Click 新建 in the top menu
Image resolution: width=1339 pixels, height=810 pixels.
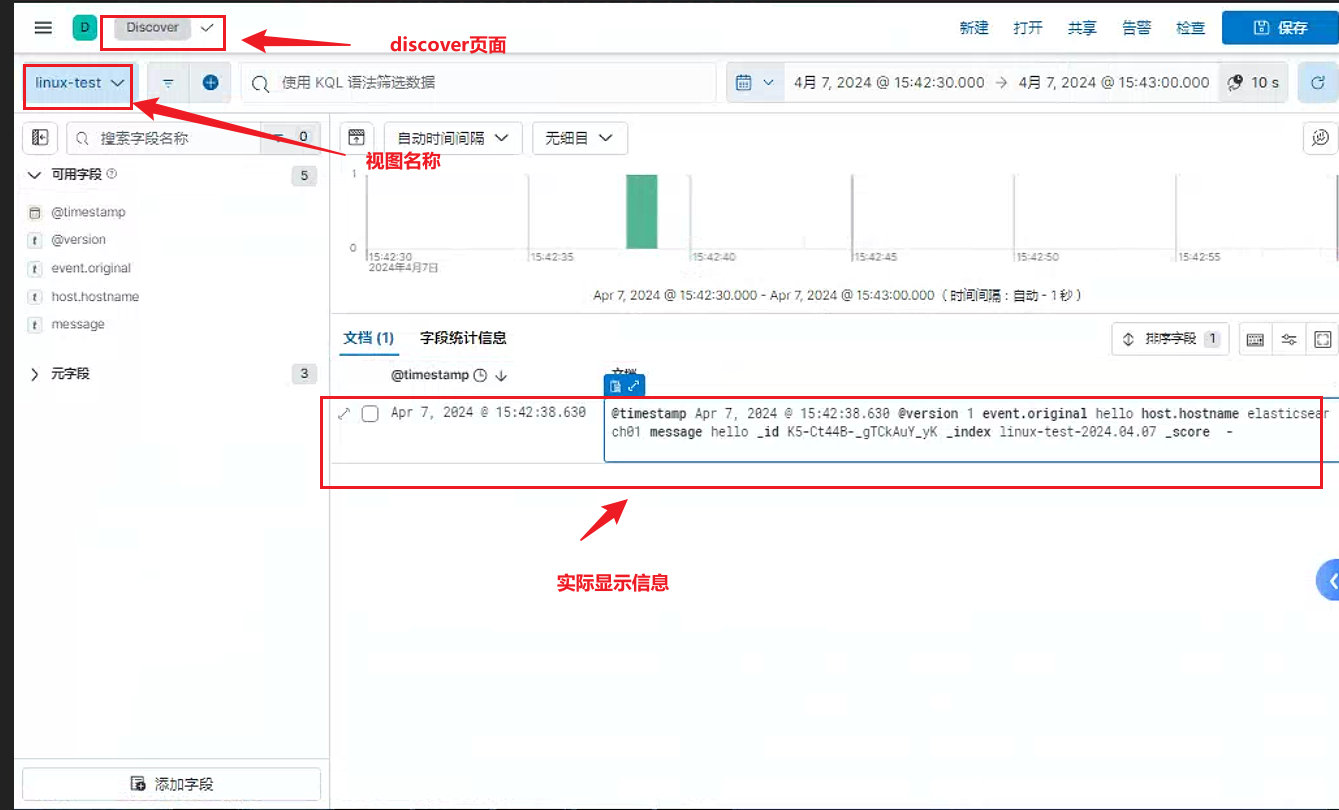pos(974,28)
